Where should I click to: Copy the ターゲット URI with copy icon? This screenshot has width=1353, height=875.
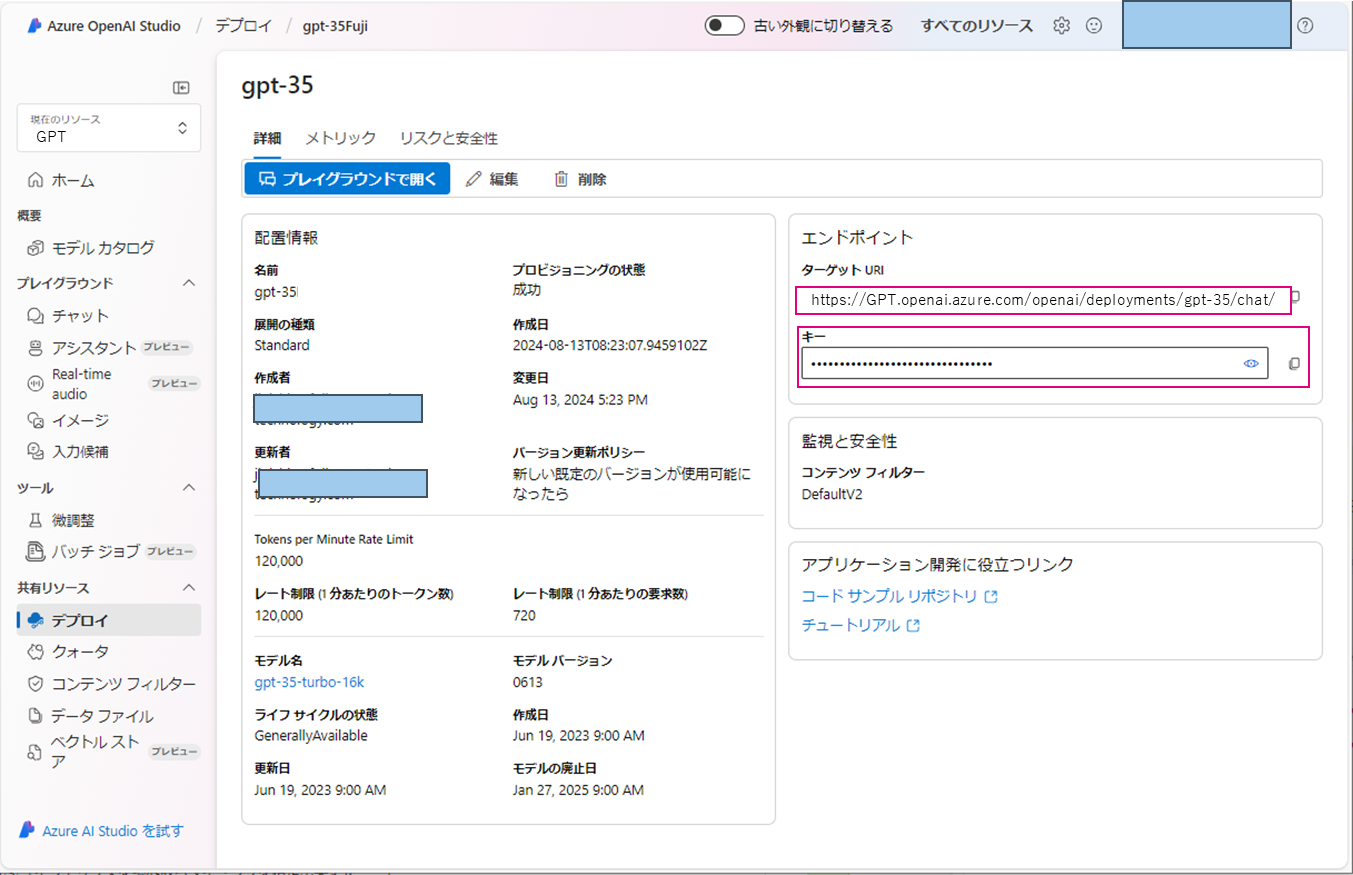point(1295,298)
